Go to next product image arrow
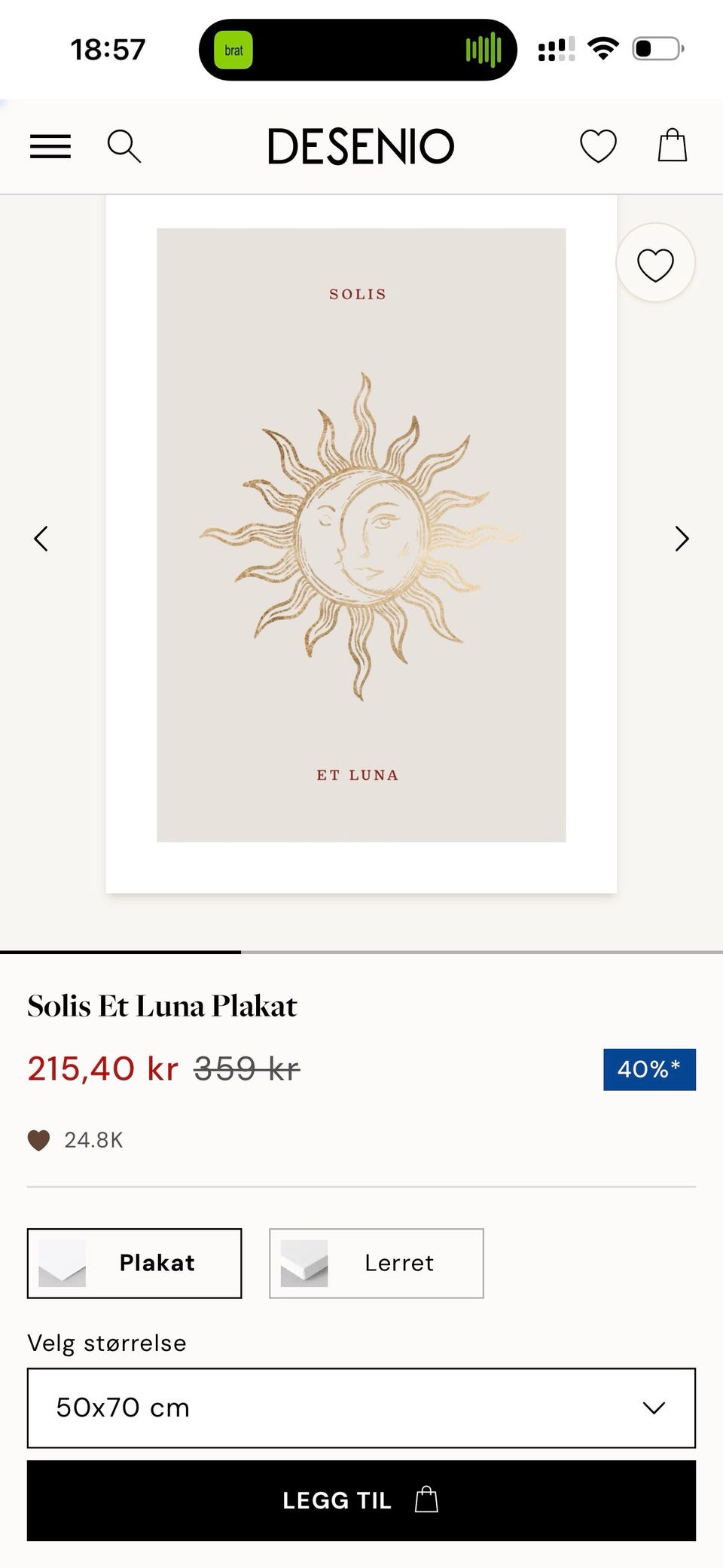Image resolution: width=723 pixels, height=1568 pixels. [682, 539]
